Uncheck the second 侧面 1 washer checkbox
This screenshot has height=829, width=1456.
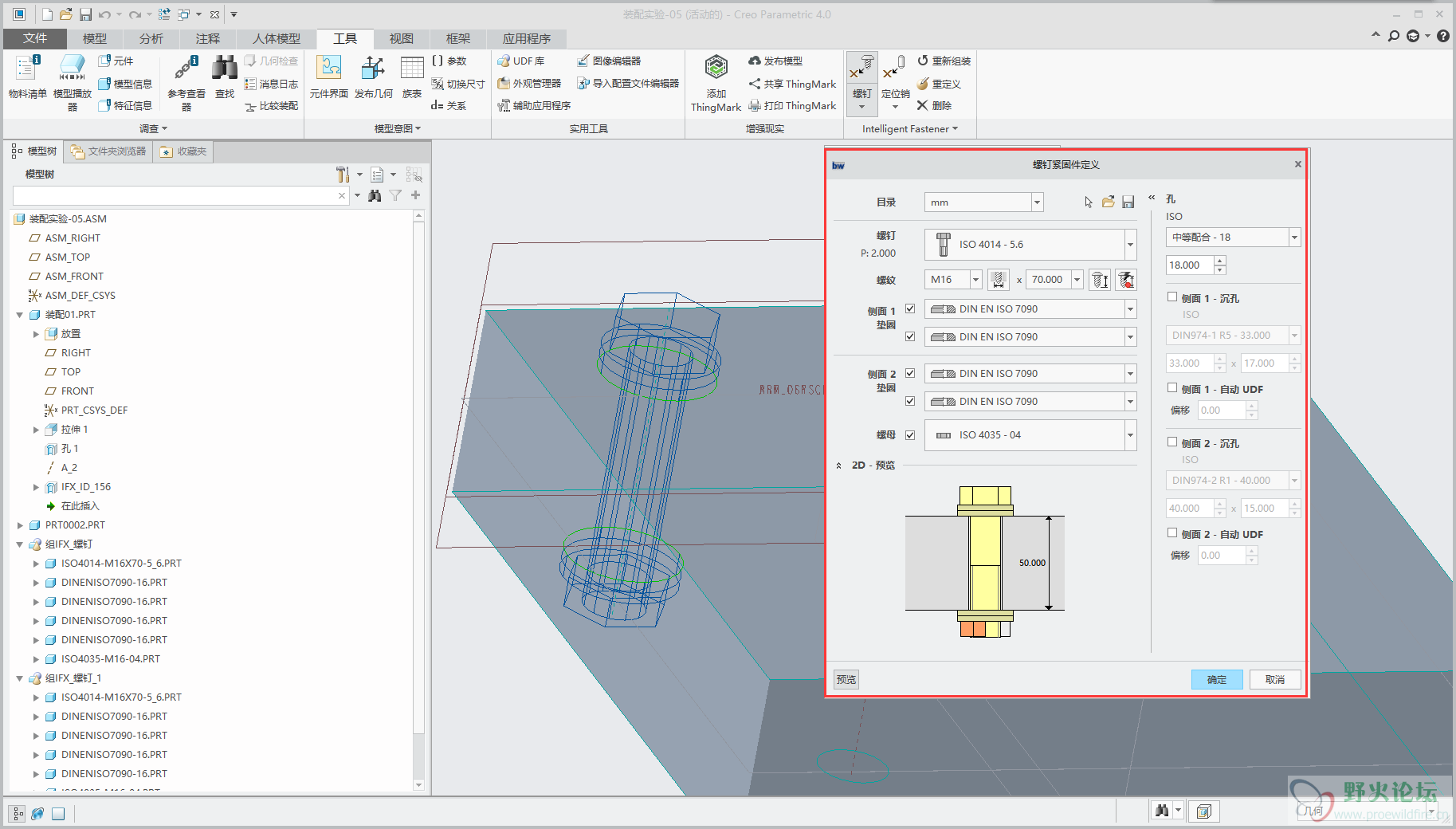coord(910,336)
